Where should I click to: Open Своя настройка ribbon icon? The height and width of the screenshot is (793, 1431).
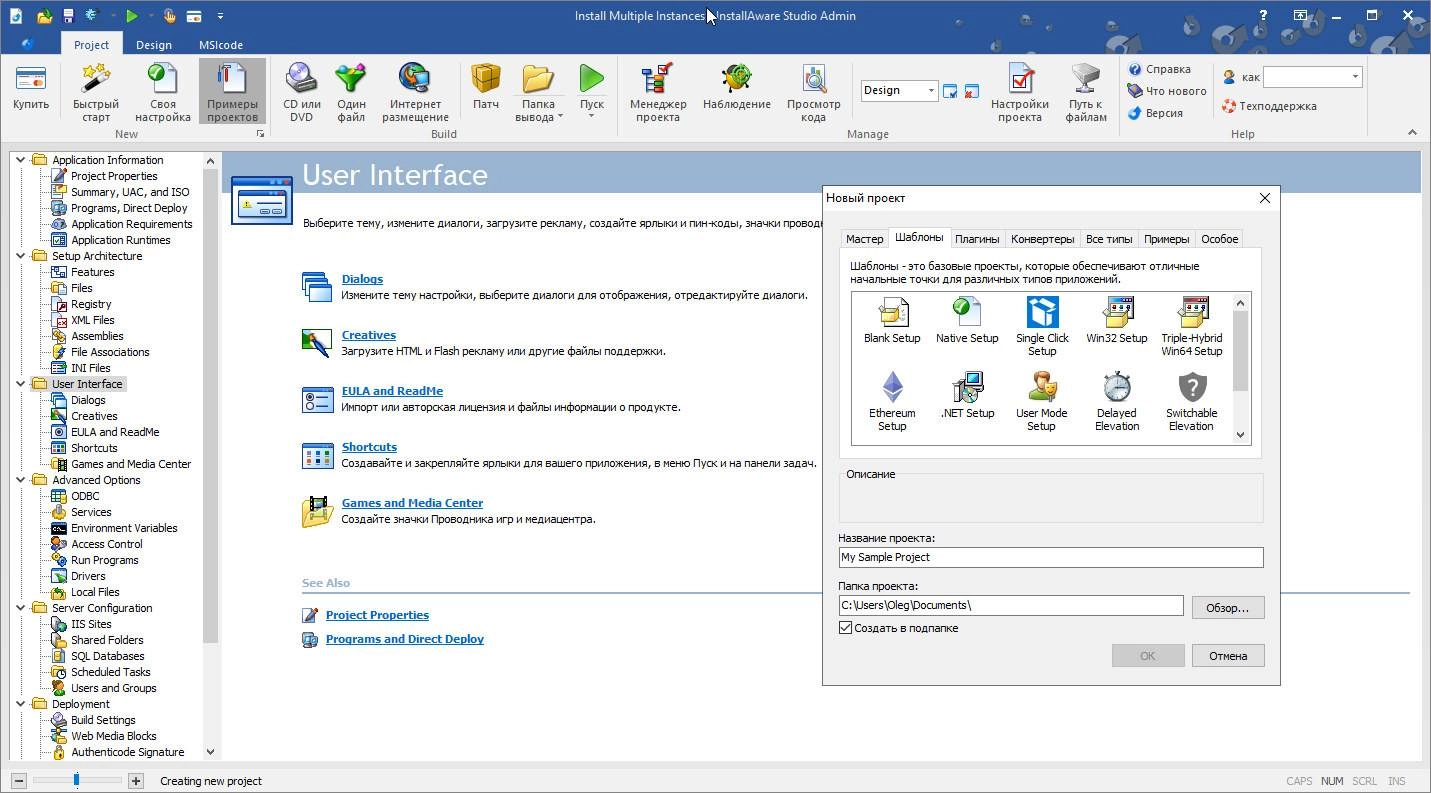click(x=163, y=92)
